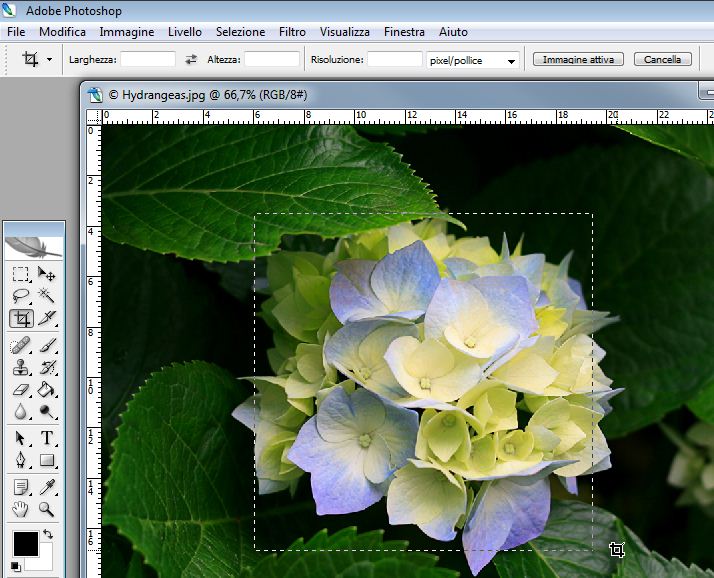714x578 pixels.
Task: Open the Finestra menu
Action: click(404, 32)
